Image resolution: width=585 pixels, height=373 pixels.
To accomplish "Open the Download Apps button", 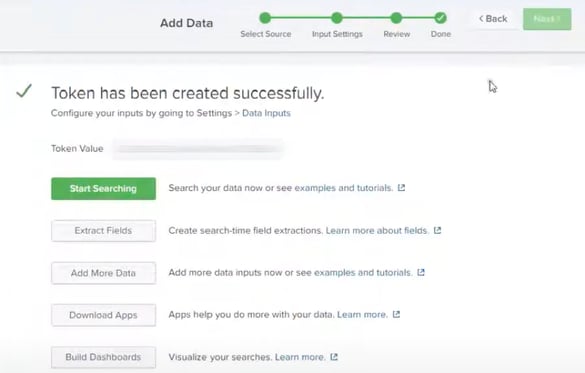I will click(x=103, y=315).
